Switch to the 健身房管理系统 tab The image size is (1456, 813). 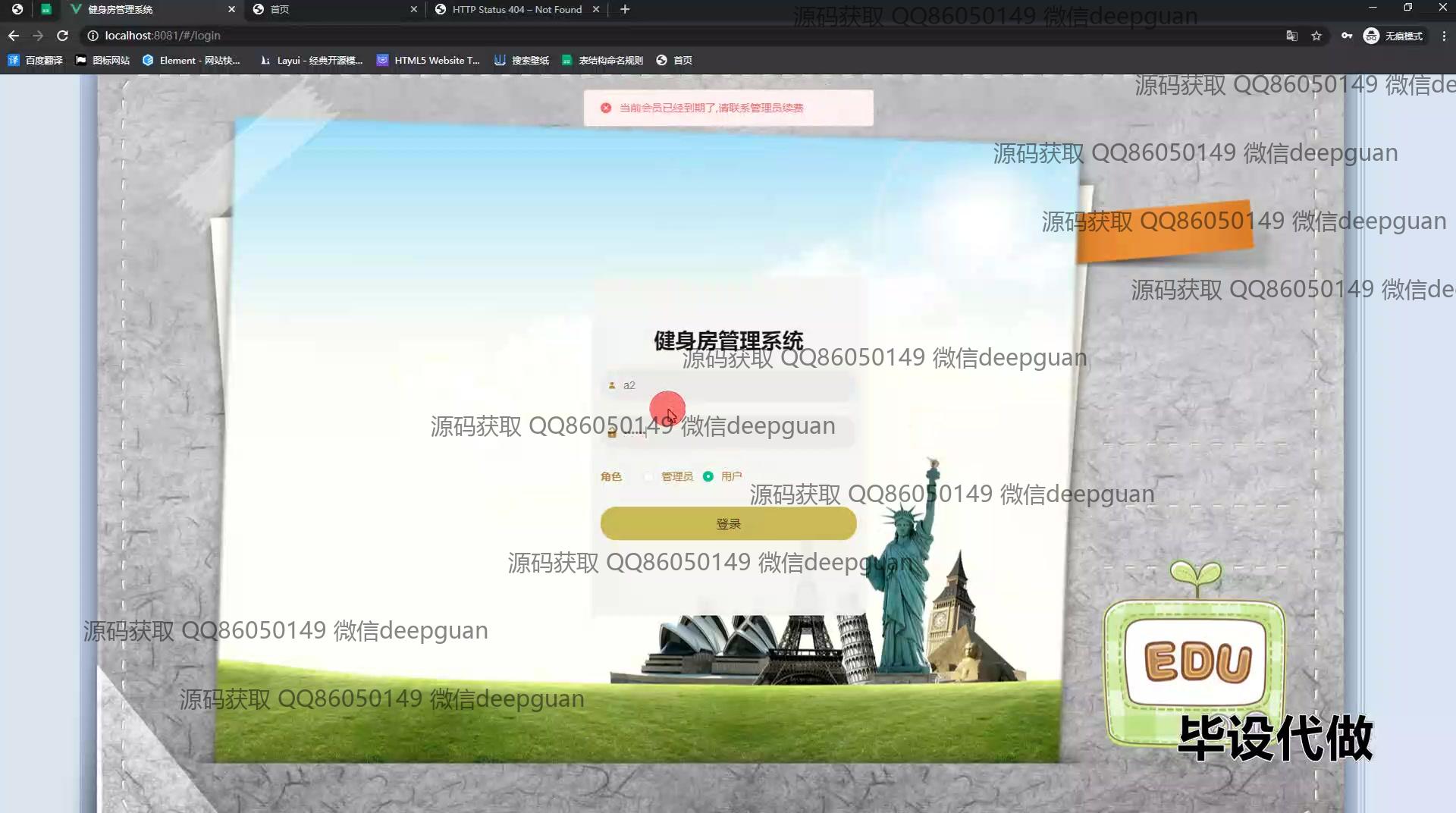click(152, 9)
